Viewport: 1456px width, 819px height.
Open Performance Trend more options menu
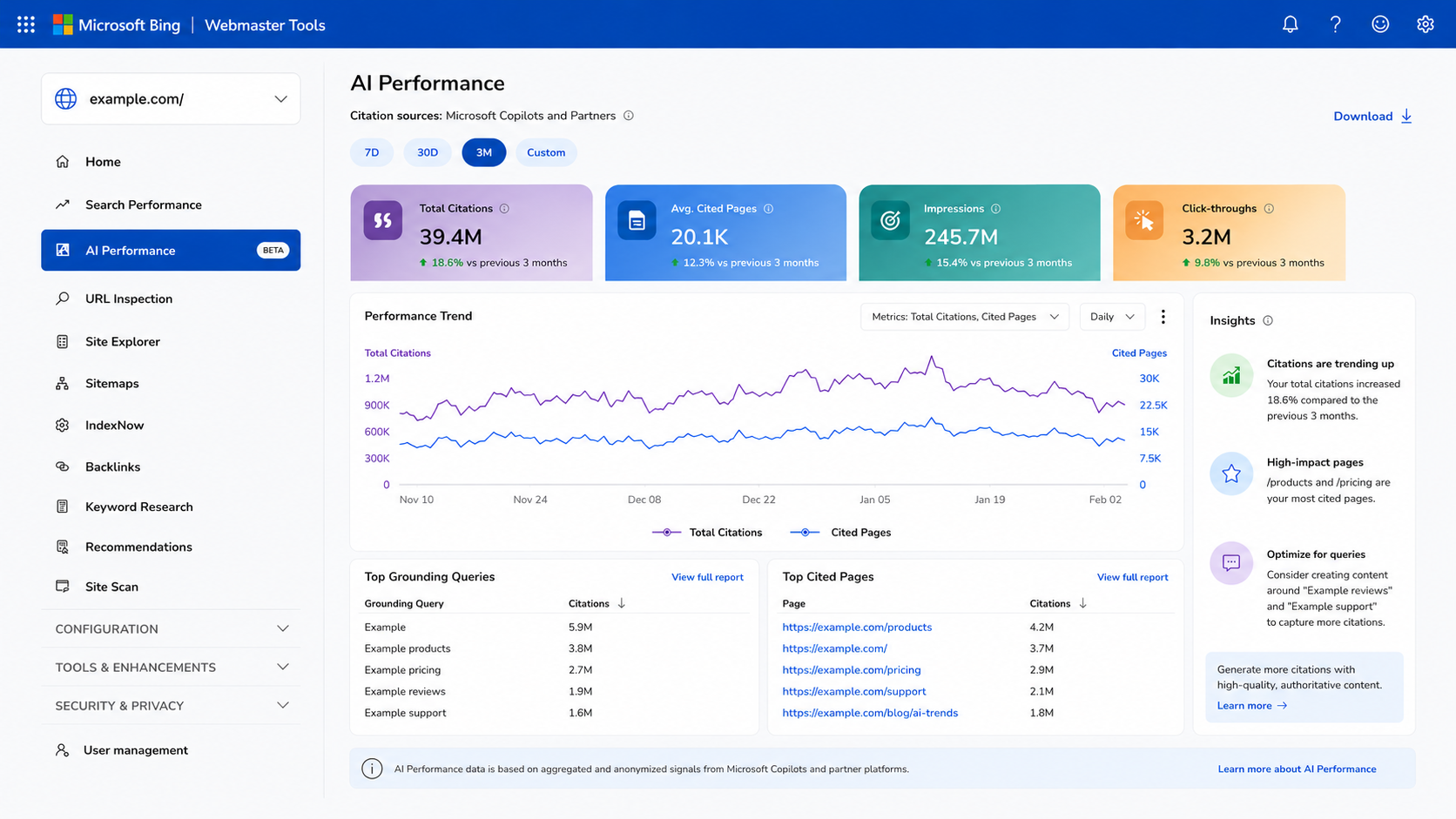[1163, 317]
